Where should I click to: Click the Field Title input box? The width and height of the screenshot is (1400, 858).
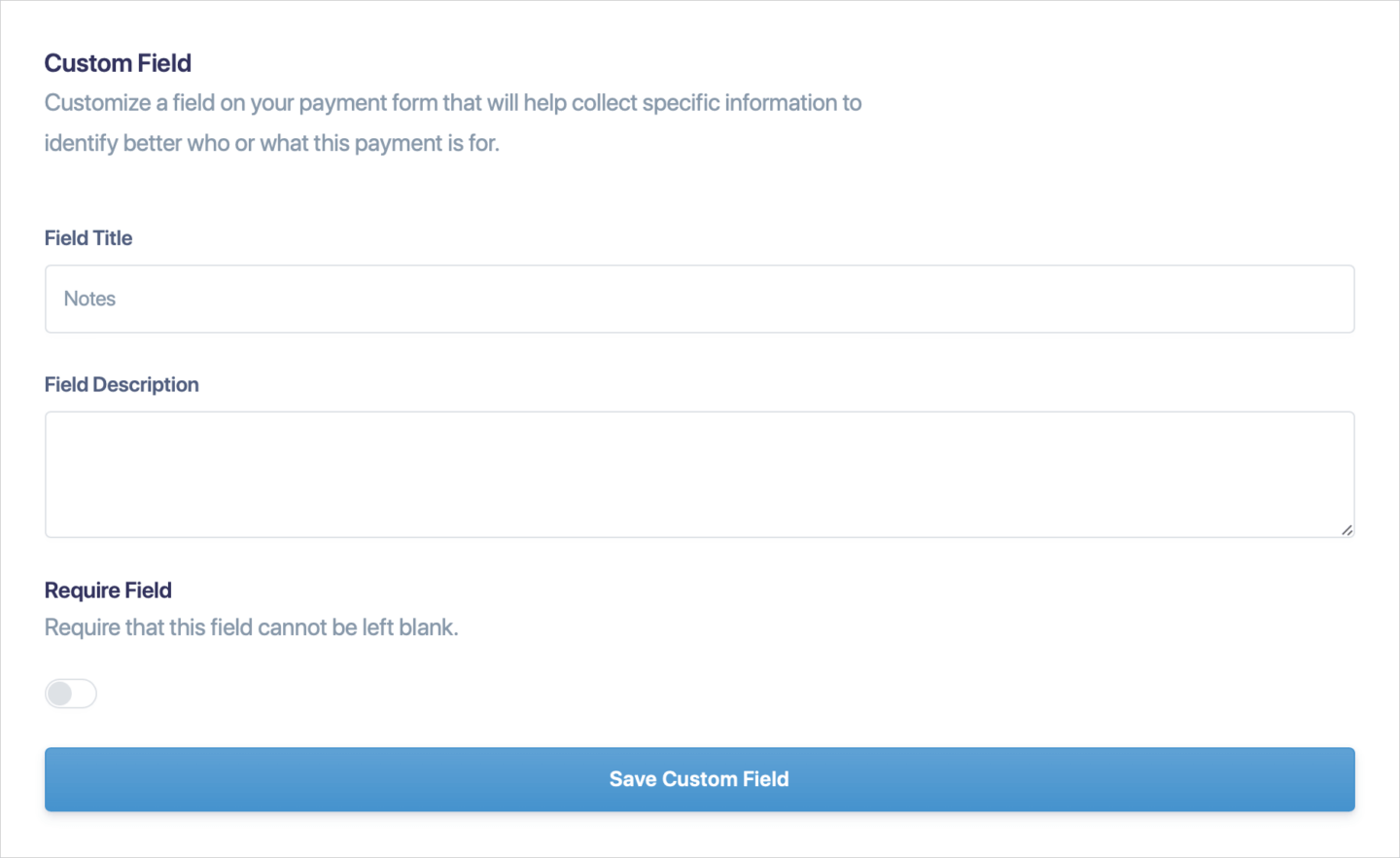699,299
